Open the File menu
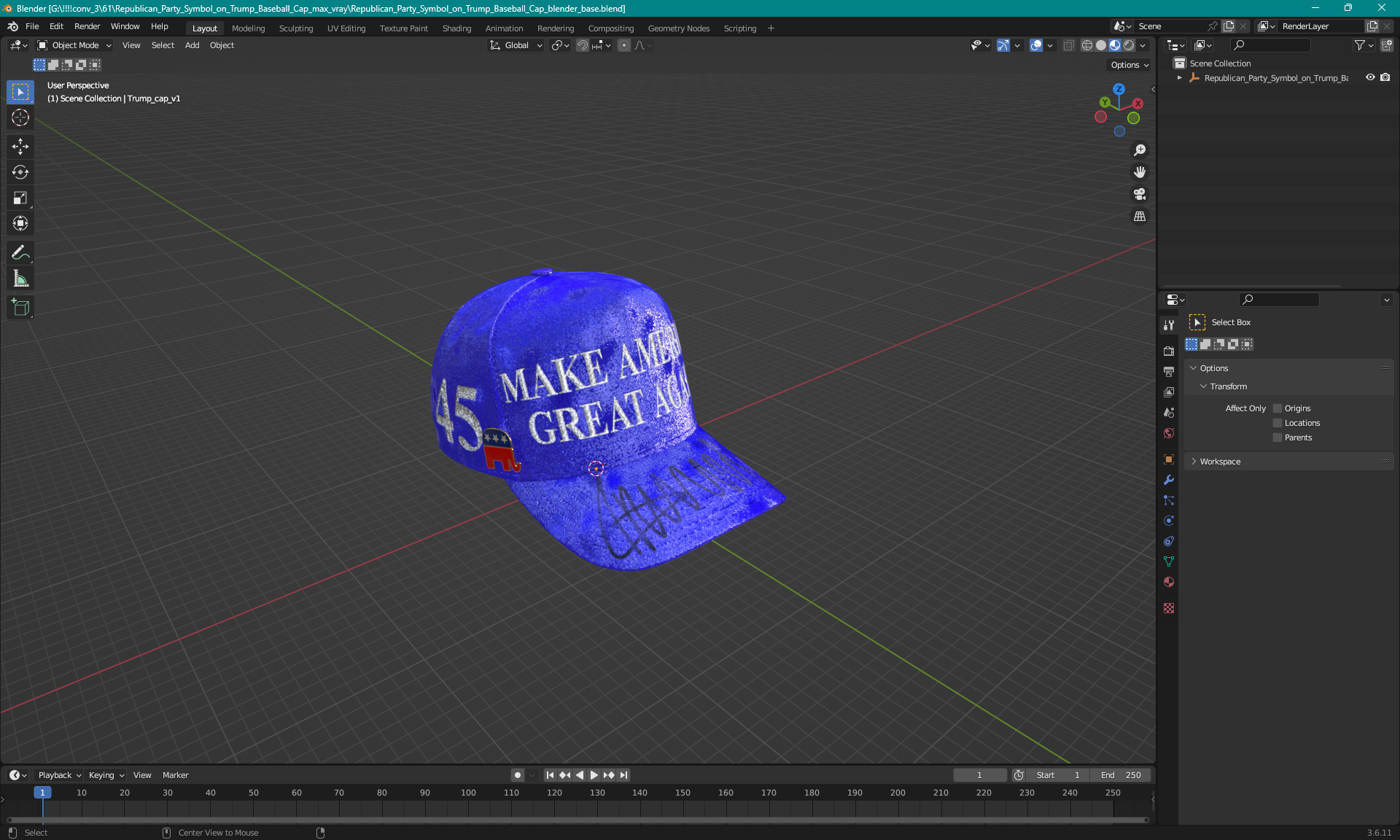Image resolution: width=1400 pixels, height=840 pixels. pyautogui.click(x=32, y=26)
